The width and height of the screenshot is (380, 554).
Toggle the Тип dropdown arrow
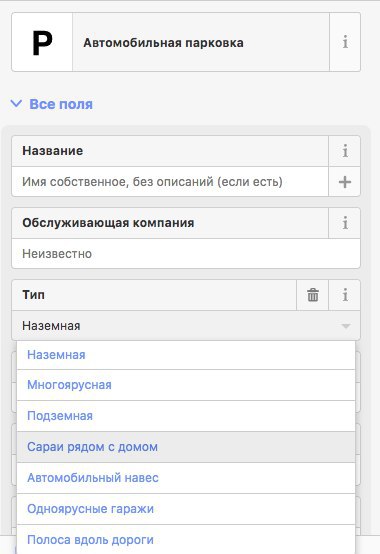click(x=346, y=326)
